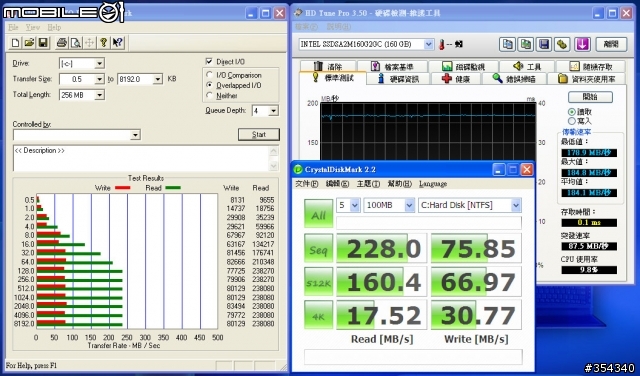Toggle the Direct I/O checkbox
Image resolution: width=640 pixels, height=376 pixels.
(209, 62)
